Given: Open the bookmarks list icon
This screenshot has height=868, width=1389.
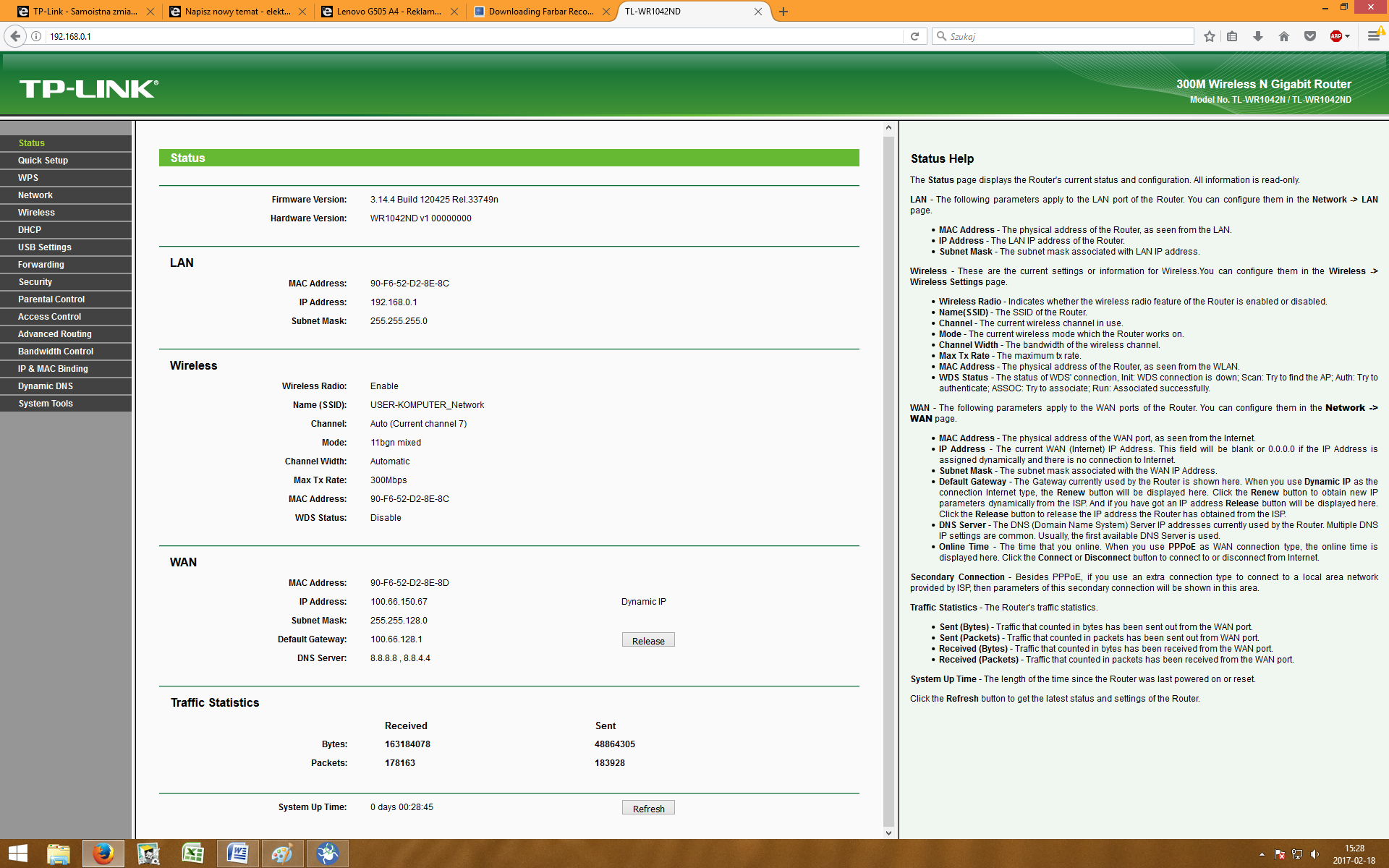Looking at the screenshot, I should [x=1232, y=36].
